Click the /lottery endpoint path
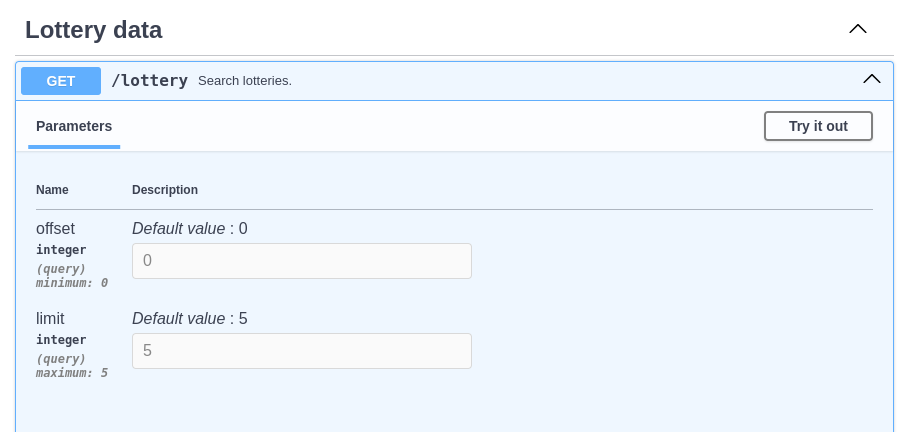The image size is (904, 432). click(x=149, y=81)
